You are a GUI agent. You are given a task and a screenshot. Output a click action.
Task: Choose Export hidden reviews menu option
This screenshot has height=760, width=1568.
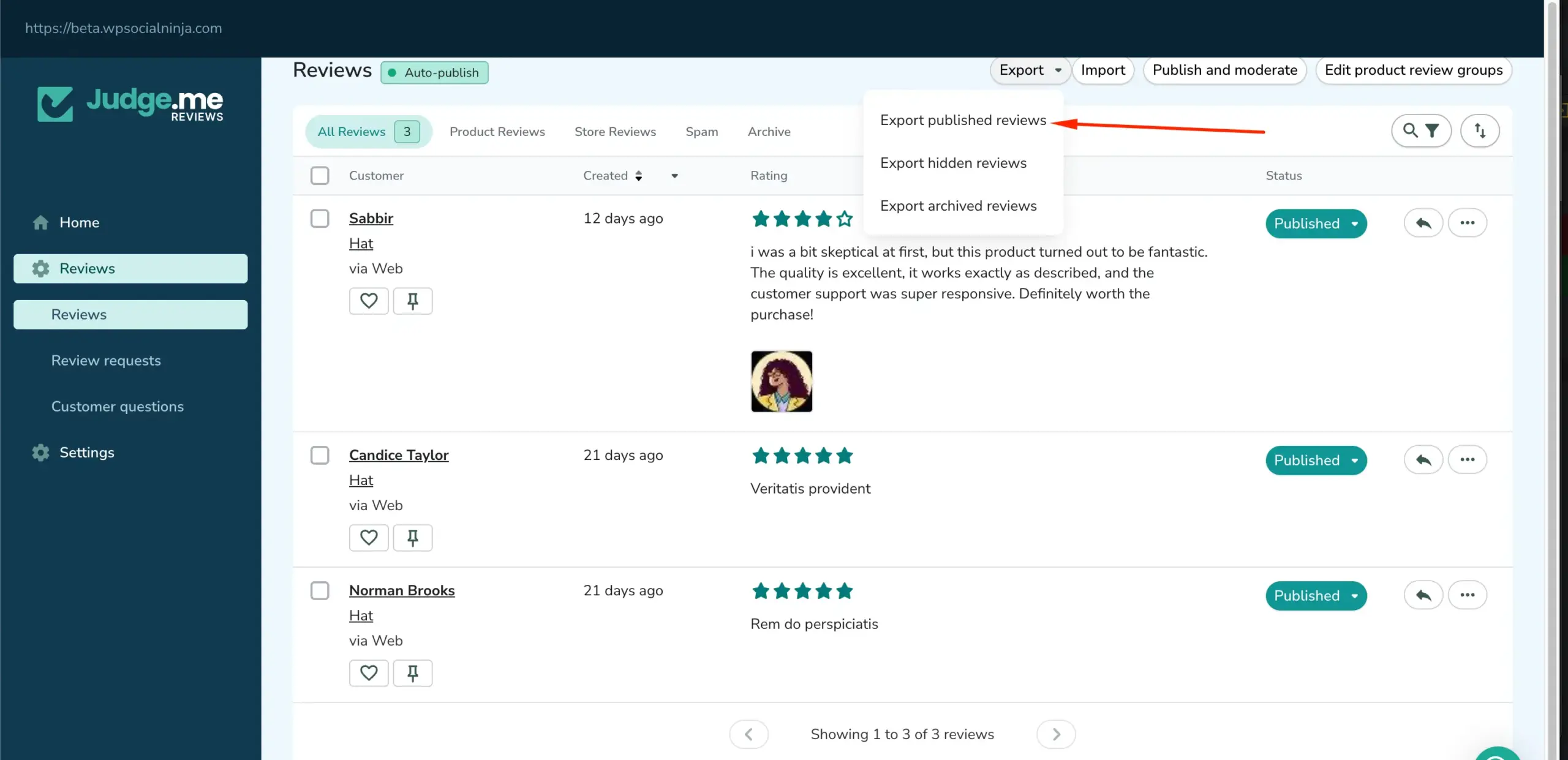click(x=953, y=163)
